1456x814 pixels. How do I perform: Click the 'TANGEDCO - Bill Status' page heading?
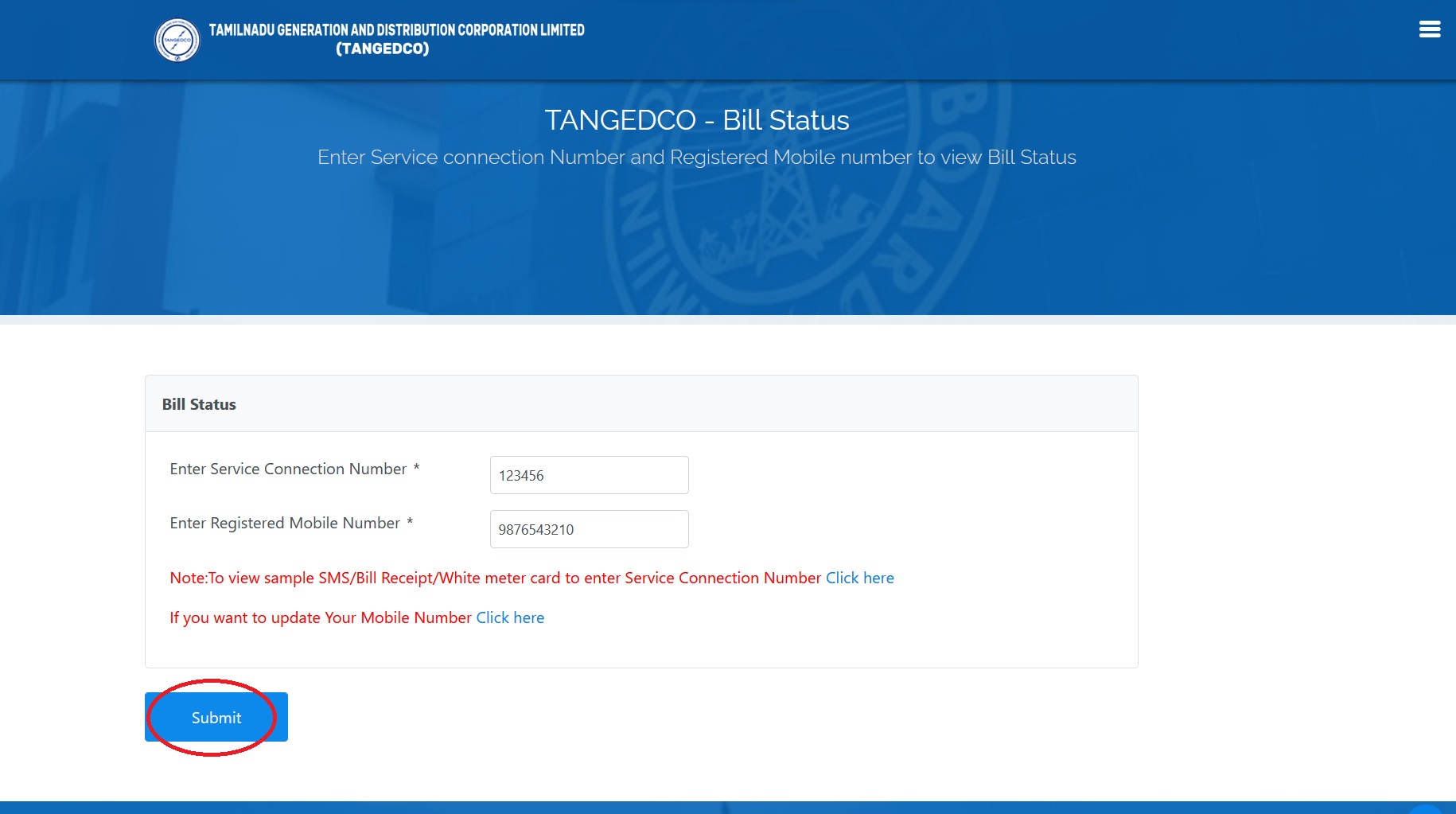[x=696, y=120]
